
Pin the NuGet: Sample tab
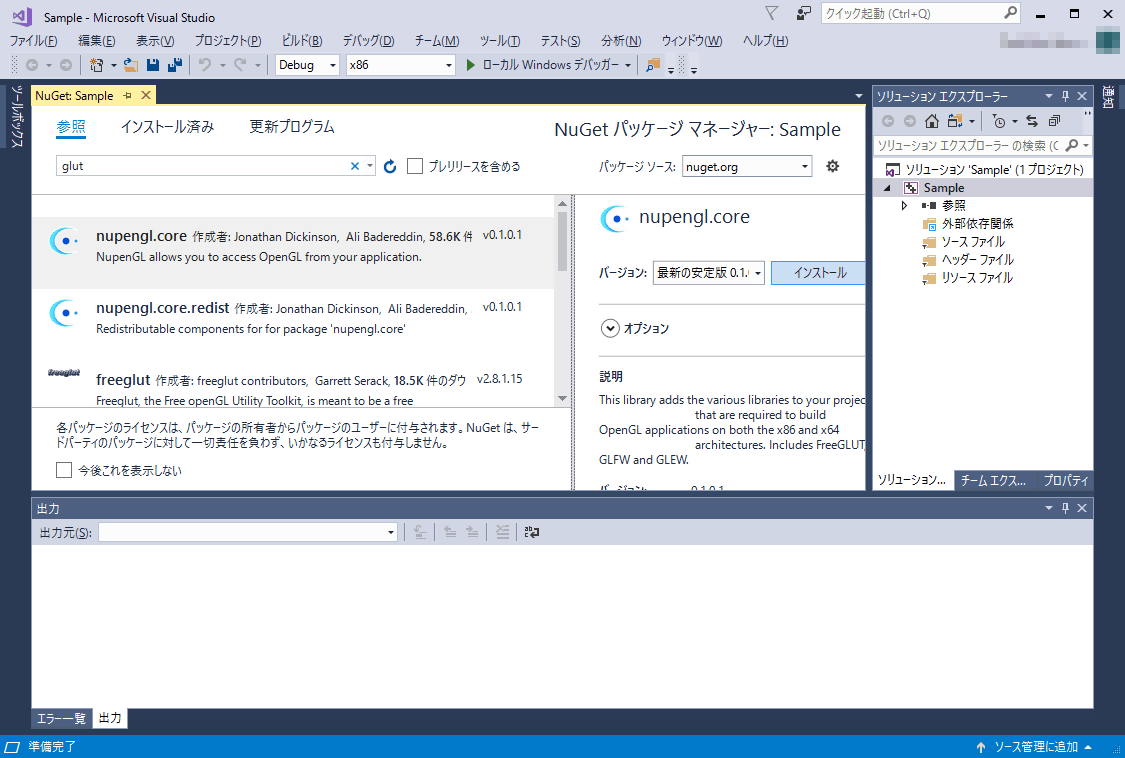[127, 95]
